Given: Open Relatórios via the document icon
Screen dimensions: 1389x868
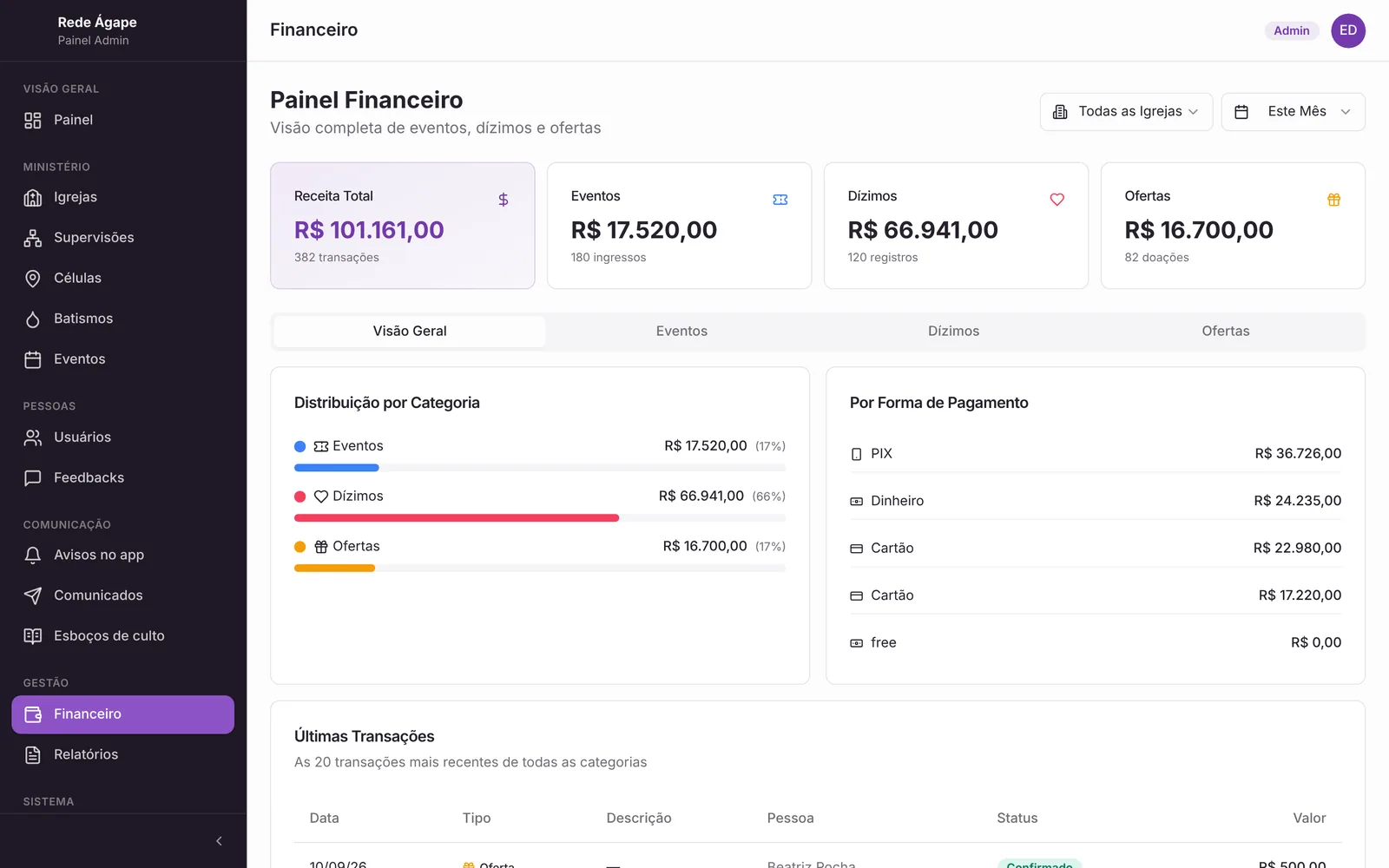Looking at the screenshot, I should pos(33,755).
